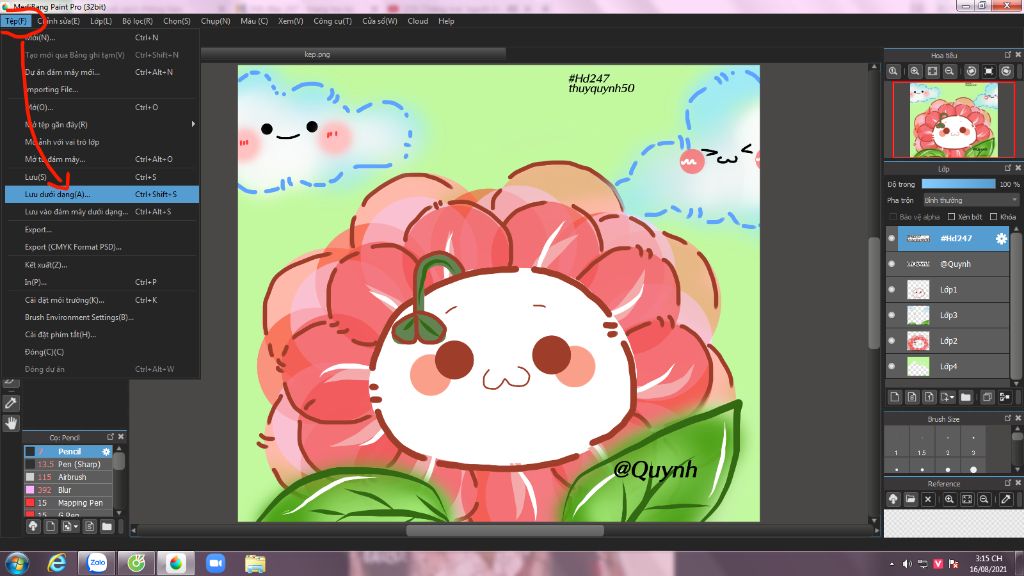
Task: Select the Airbrush brush
Action: click(69, 477)
